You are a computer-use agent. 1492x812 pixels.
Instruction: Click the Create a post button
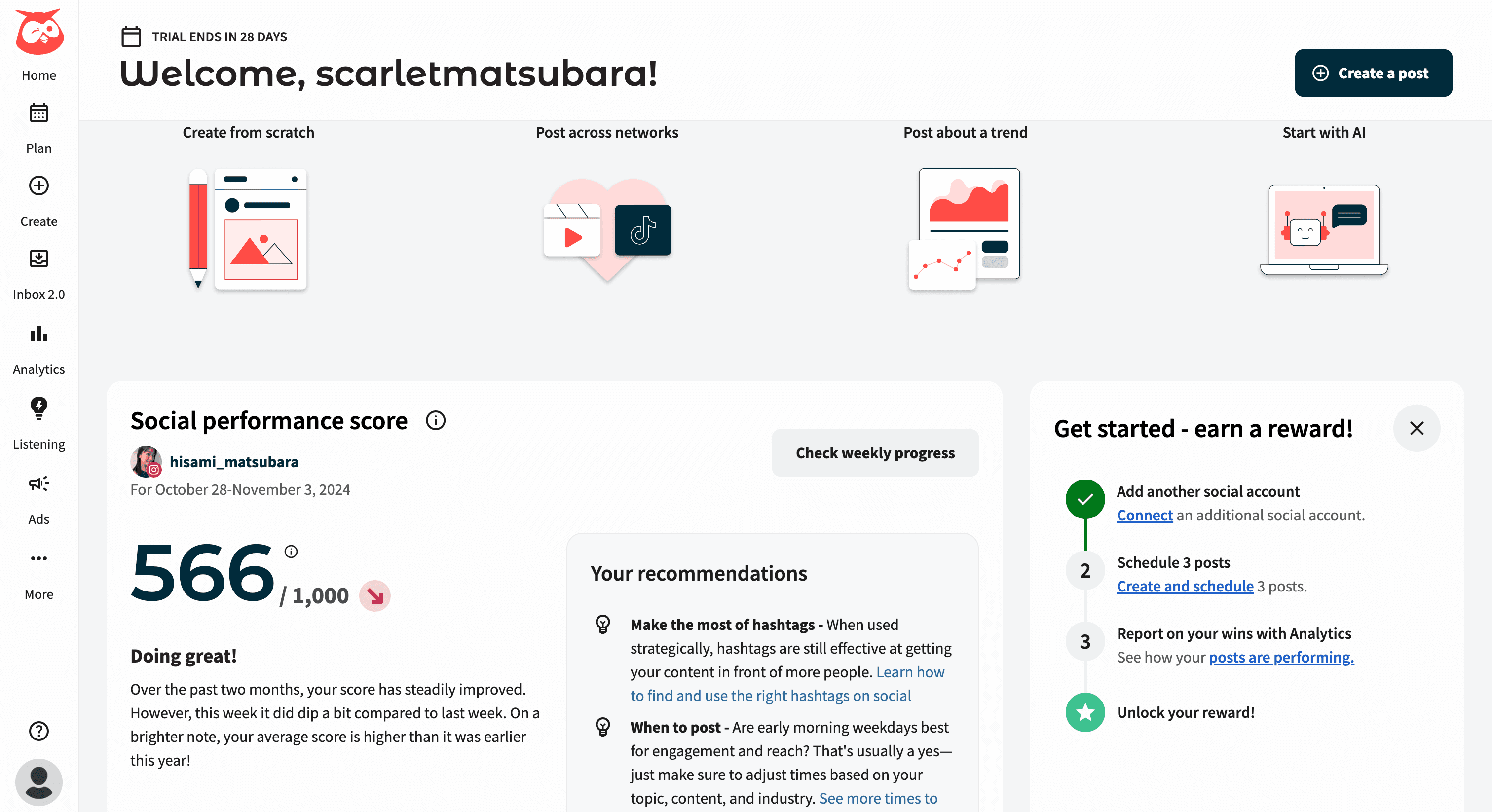pyautogui.click(x=1373, y=74)
